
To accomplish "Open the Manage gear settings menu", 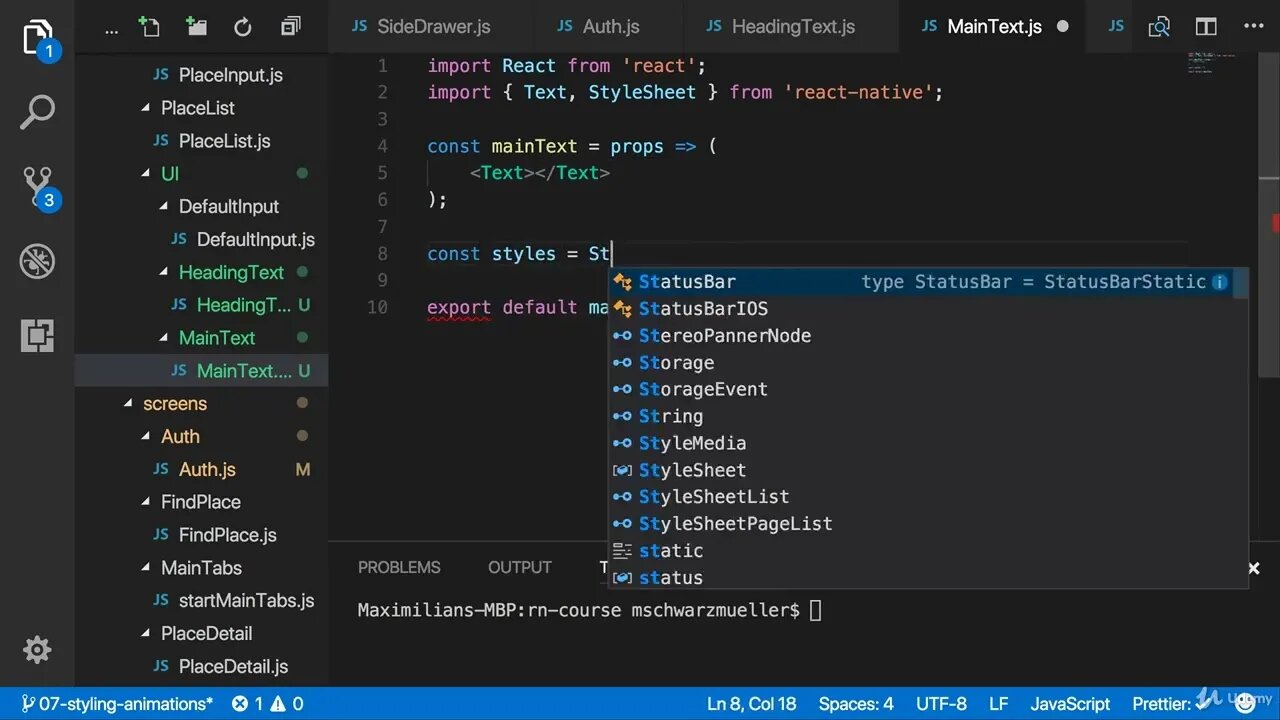I will (37, 650).
